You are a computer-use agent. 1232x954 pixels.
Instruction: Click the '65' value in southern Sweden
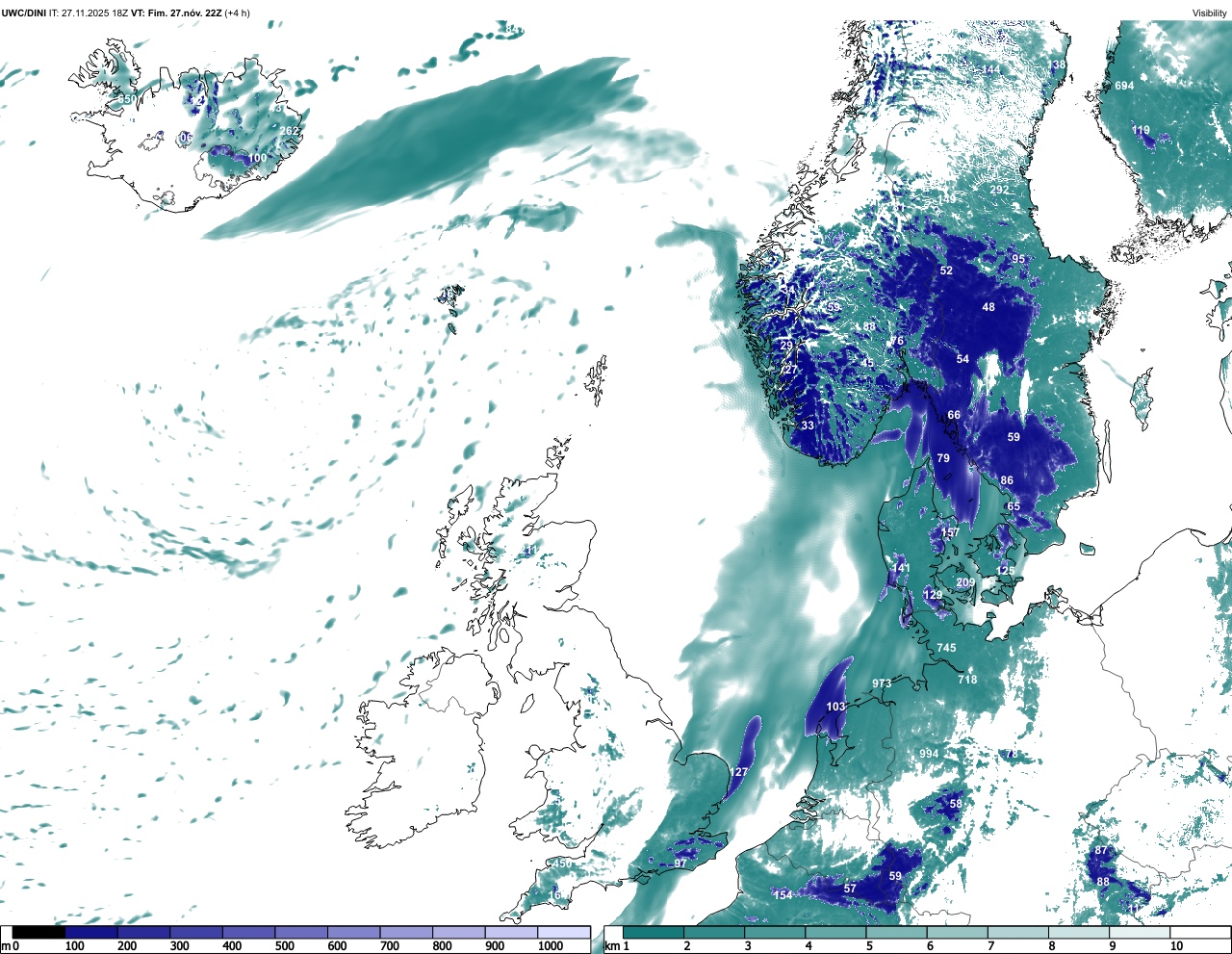pos(1014,506)
